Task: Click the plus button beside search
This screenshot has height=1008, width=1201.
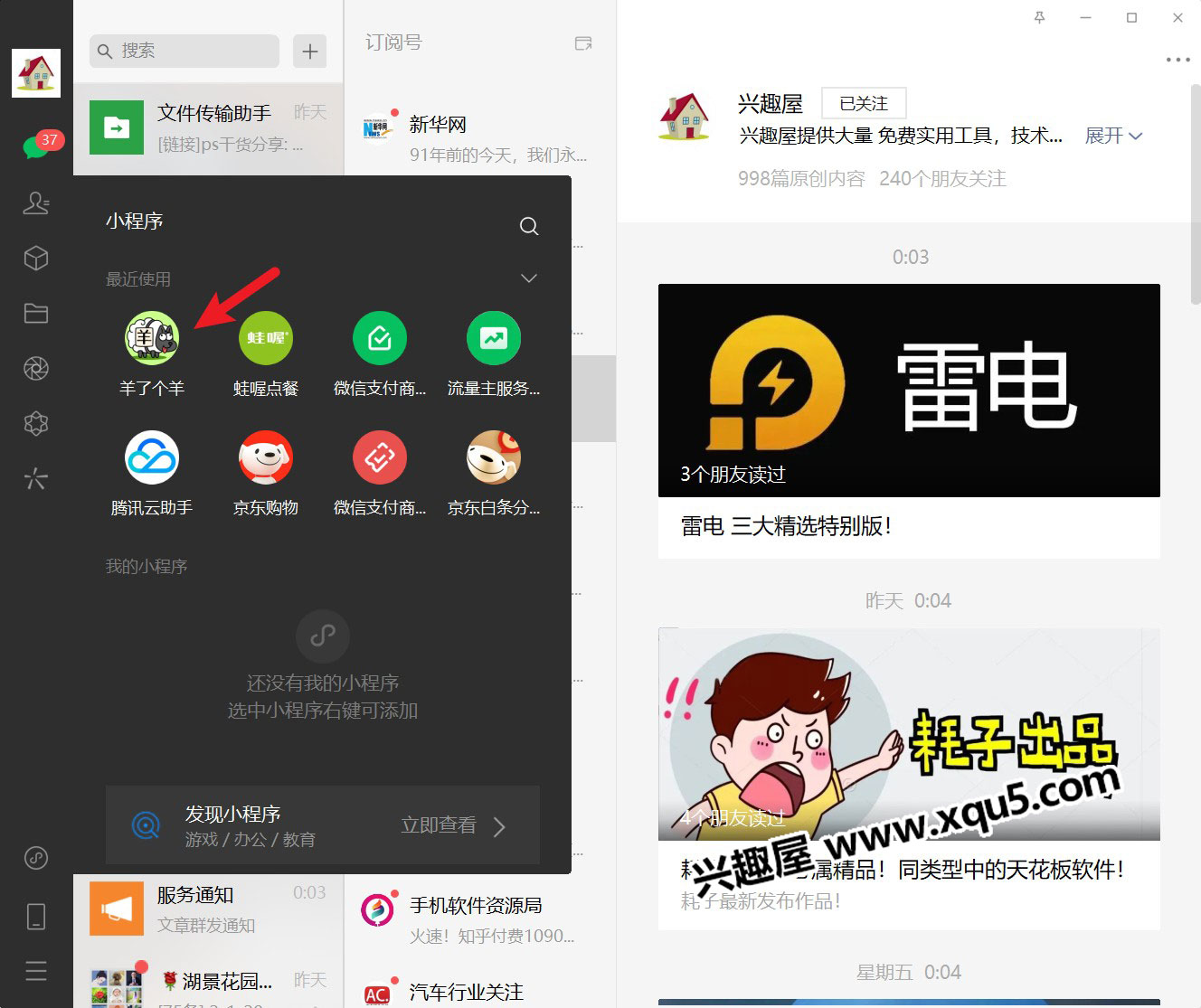Action: pyautogui.click(x=310, y=52)
